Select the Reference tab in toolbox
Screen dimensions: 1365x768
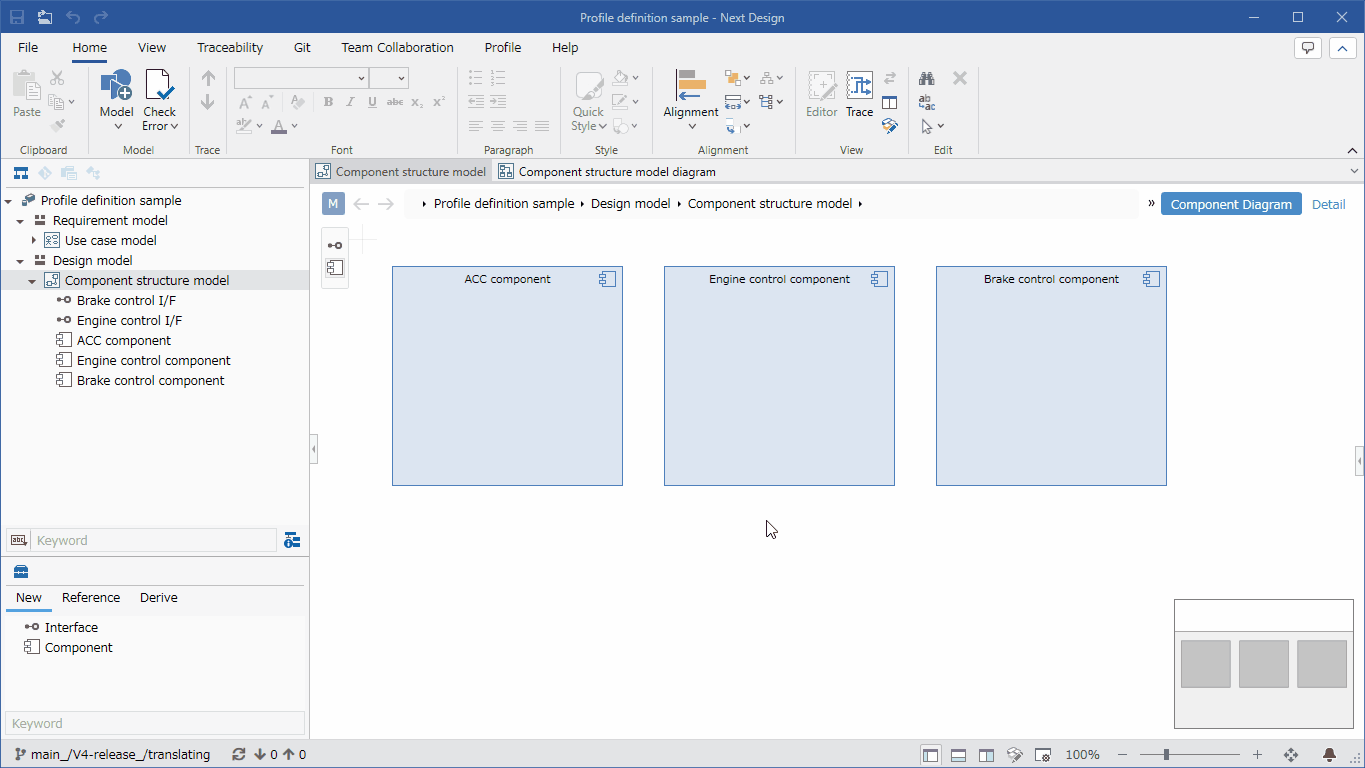91,598
